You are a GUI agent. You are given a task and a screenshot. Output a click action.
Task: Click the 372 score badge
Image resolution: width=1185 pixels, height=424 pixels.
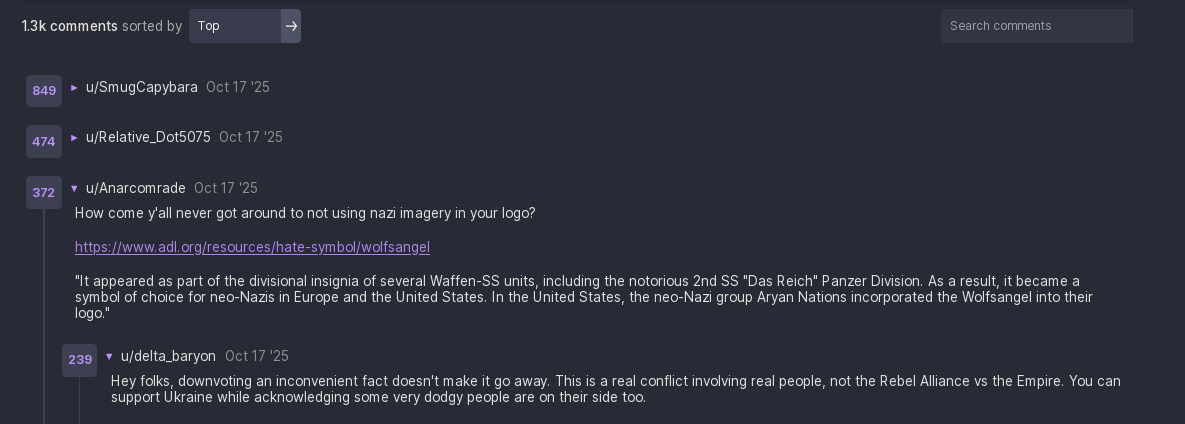[44, 192]
